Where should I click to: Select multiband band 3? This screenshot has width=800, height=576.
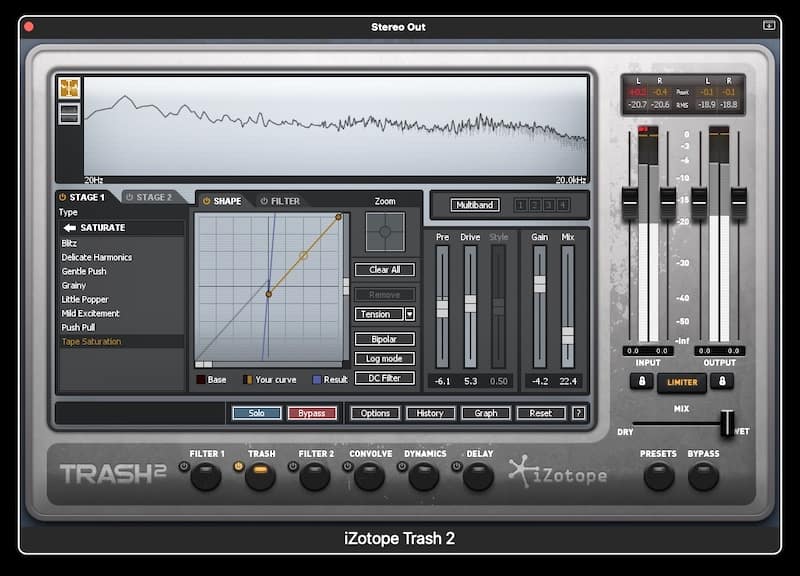[x=549, y=205]
